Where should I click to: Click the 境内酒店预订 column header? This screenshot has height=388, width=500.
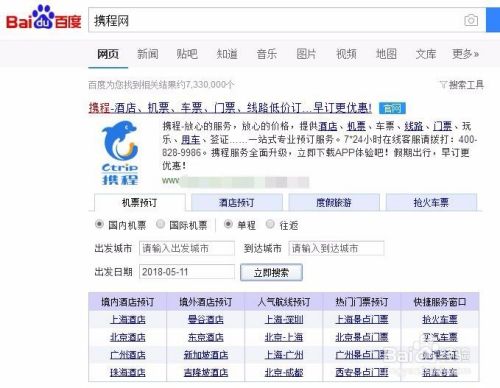pyautogui.click(x=128, y=302)
